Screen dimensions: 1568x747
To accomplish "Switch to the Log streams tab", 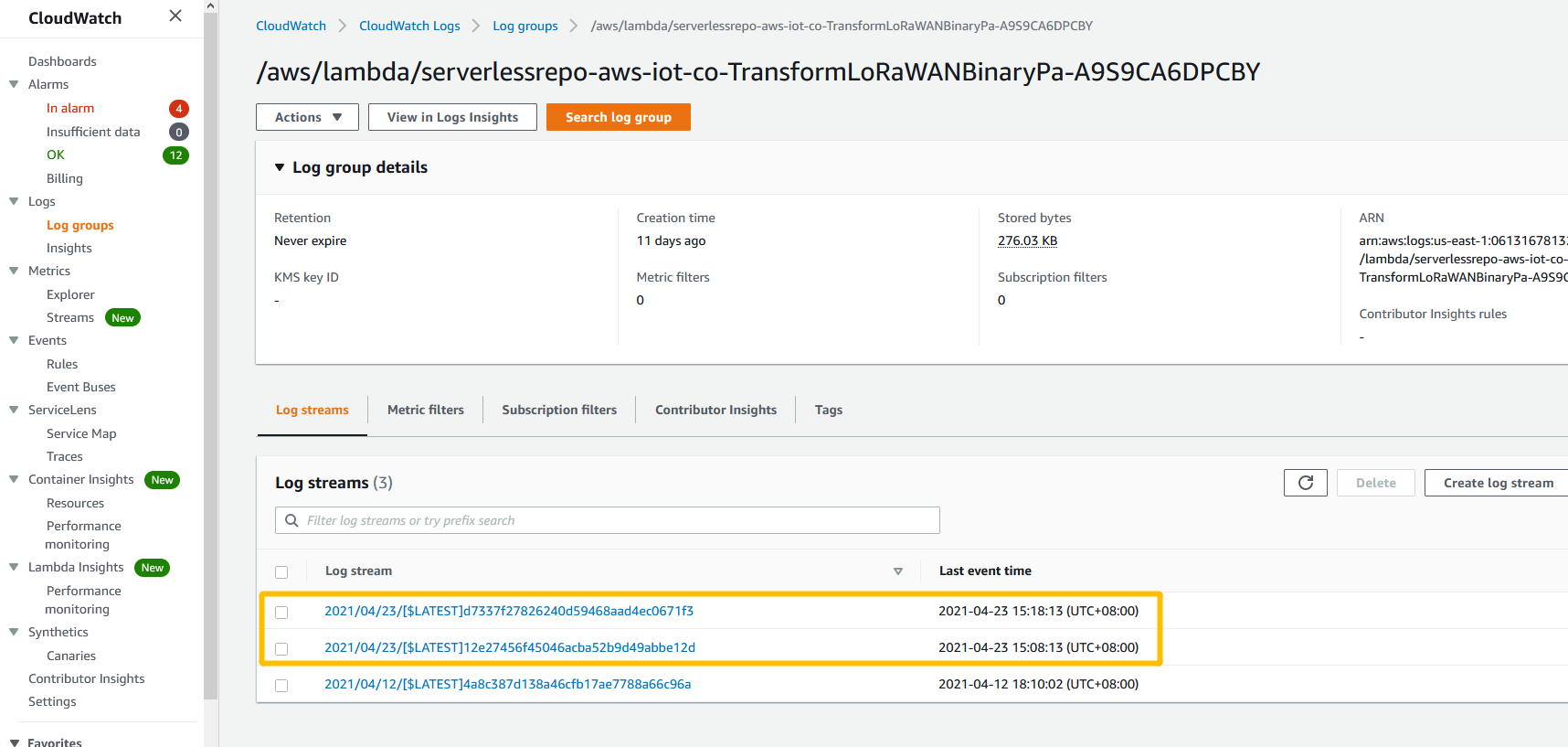I will click(x=313, y=410).
